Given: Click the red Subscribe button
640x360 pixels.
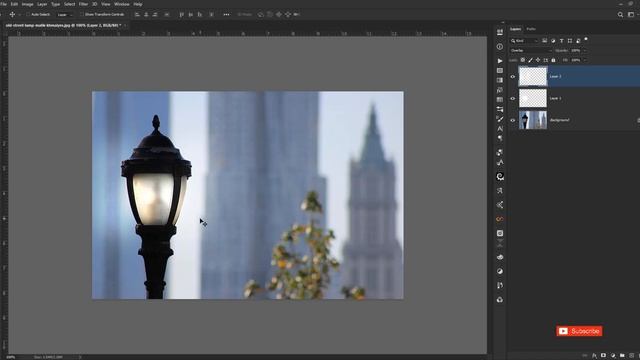Looking at the screenshot, I should pos(579,331).
